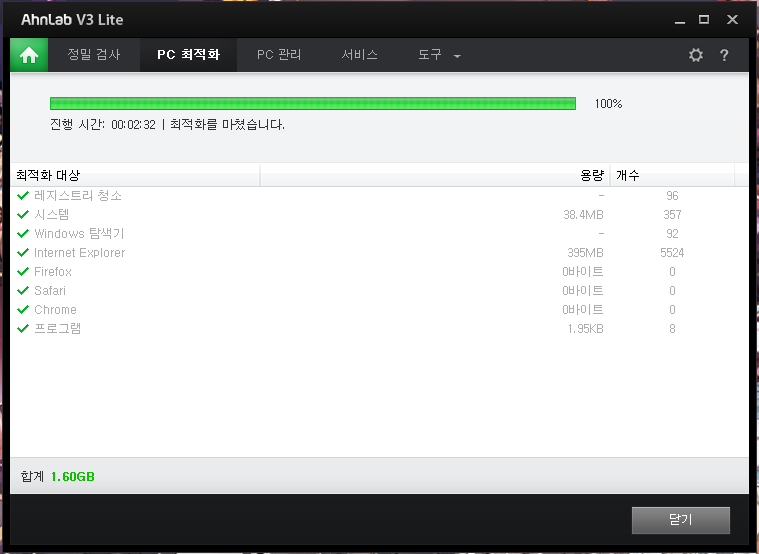
Task: Click the 00:02:32 elapsed time text
Action: [134, 125]
